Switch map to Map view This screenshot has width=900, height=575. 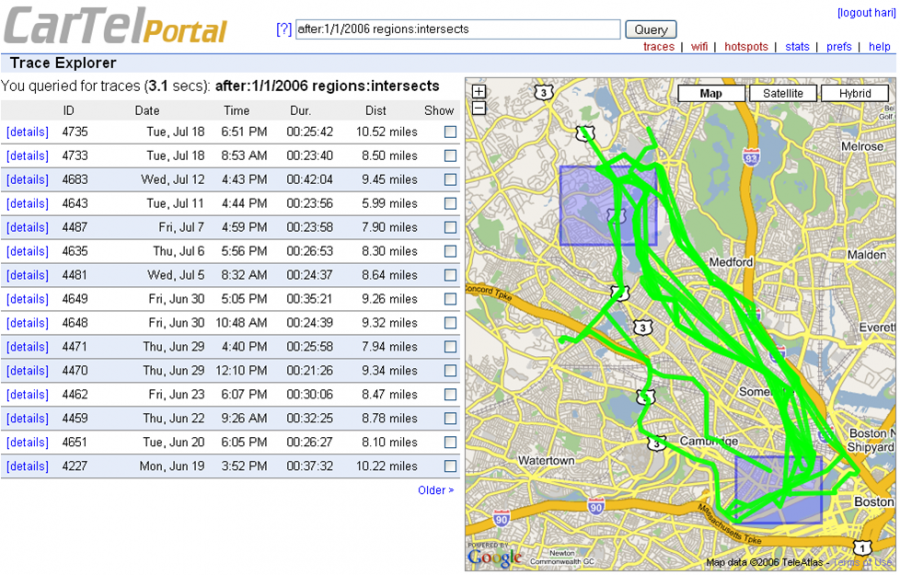click(711, 94)
